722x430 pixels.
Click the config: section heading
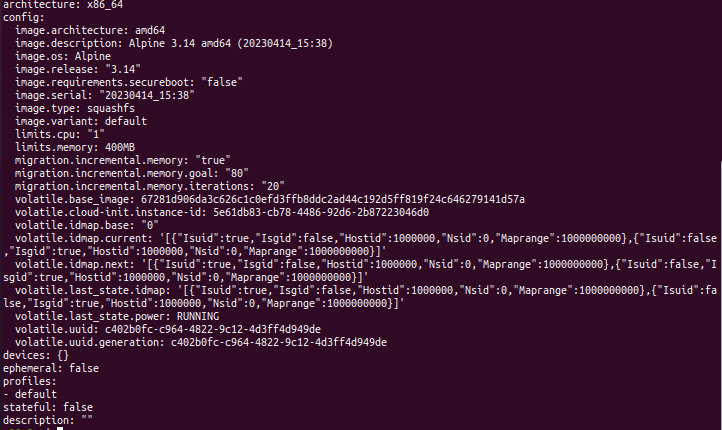pyautogui.click(x=23, y=17)
